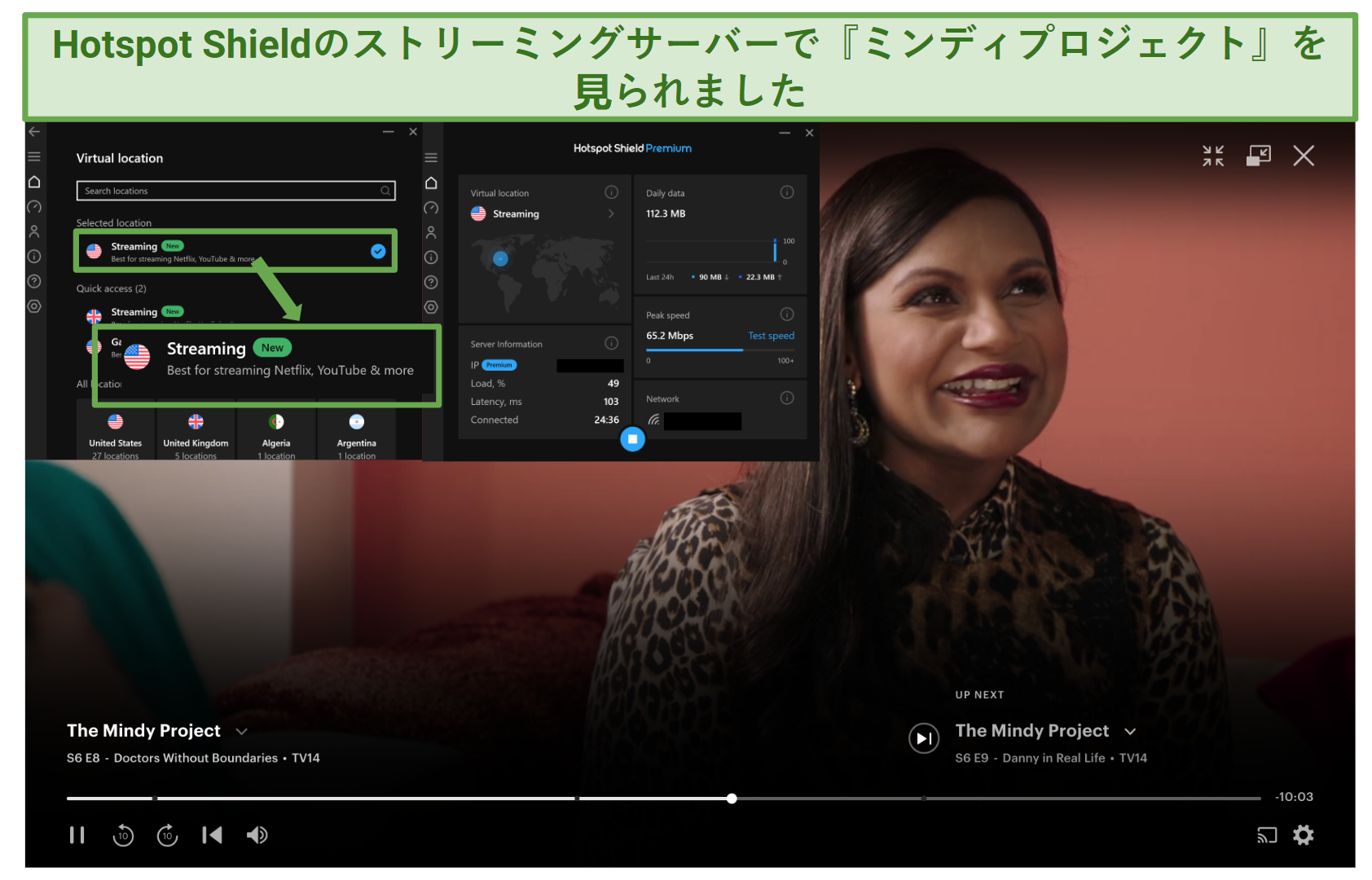
Task: Minimize the Virtual location window
Action: tap(389, 131)
